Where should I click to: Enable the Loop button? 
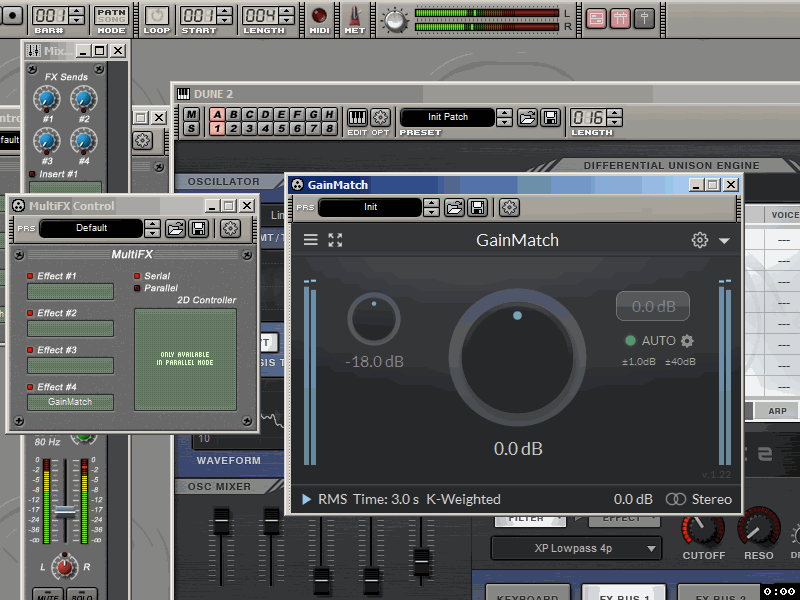157,16
